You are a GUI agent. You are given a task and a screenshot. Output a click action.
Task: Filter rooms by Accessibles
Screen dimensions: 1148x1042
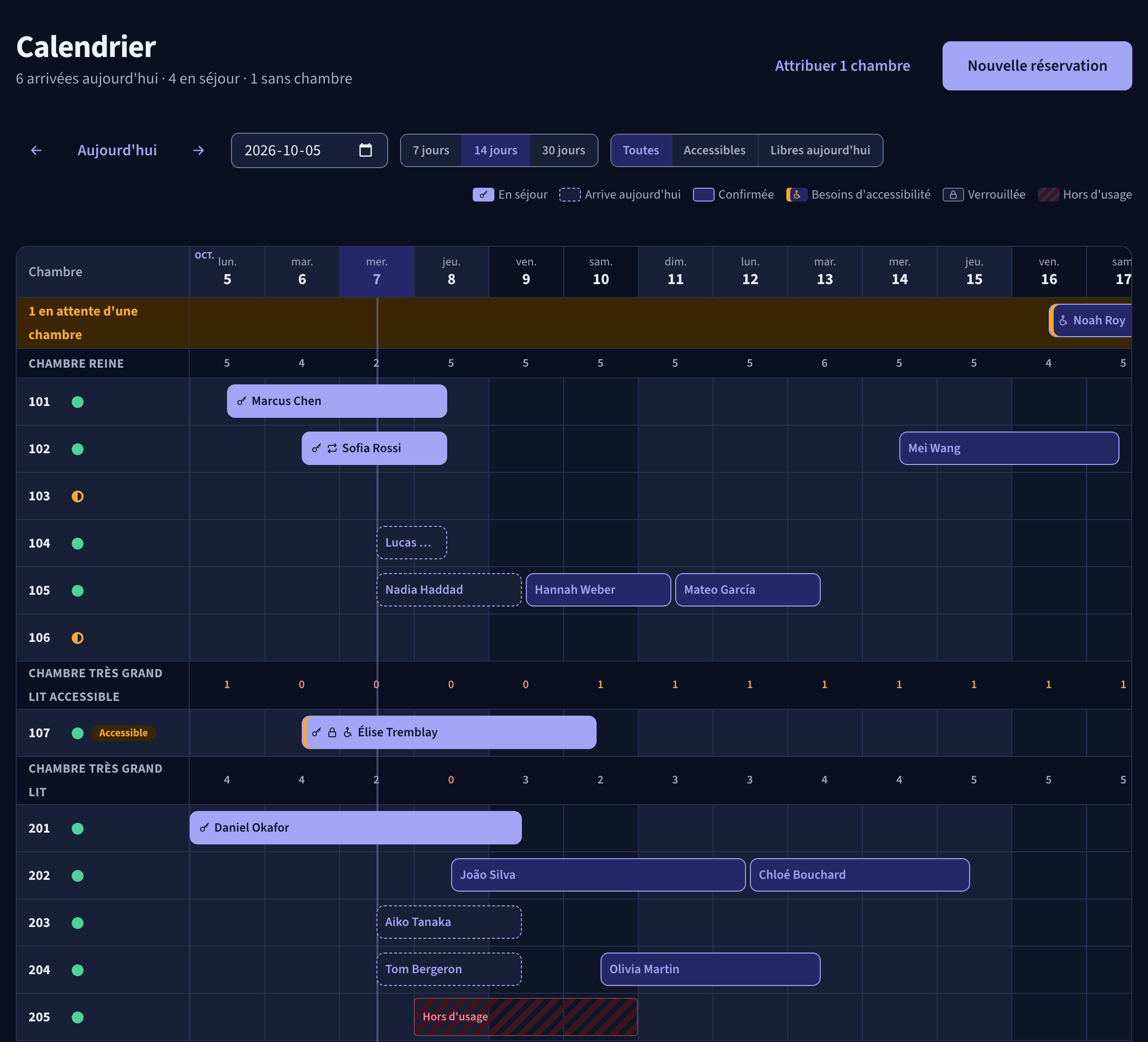click(715, 150)
